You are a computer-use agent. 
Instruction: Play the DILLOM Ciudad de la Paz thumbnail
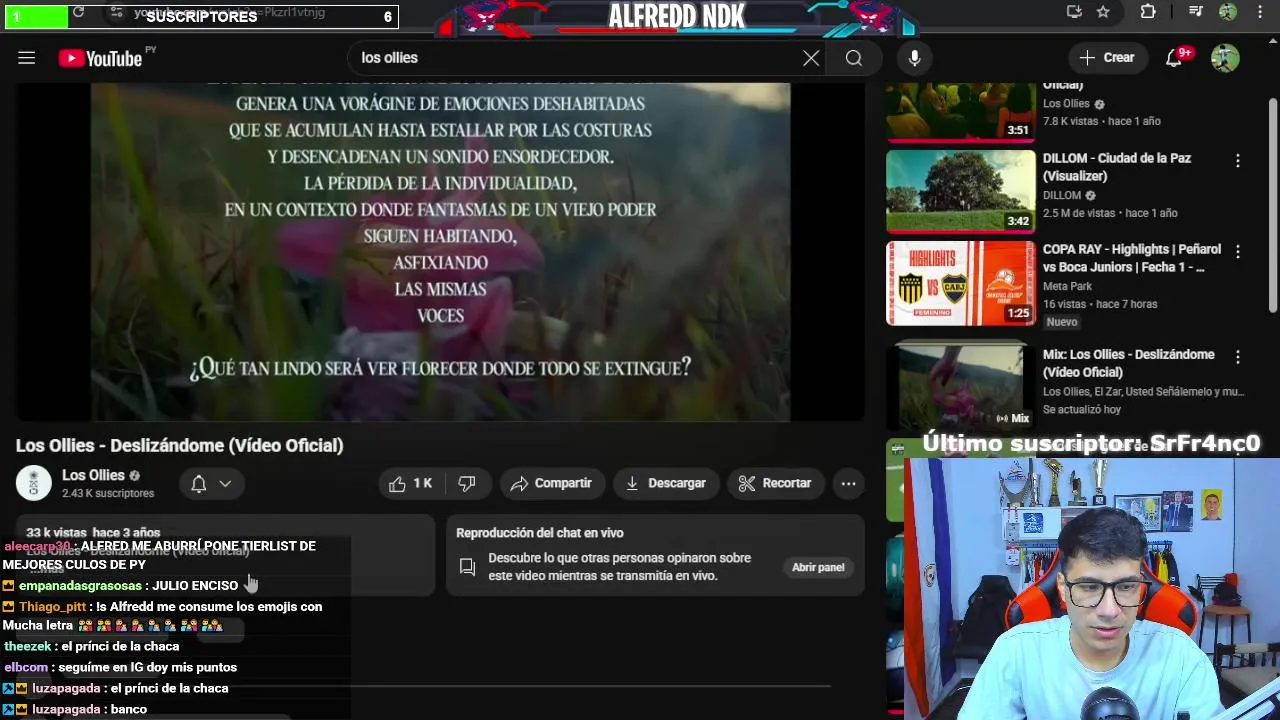[x=961, y=192]
